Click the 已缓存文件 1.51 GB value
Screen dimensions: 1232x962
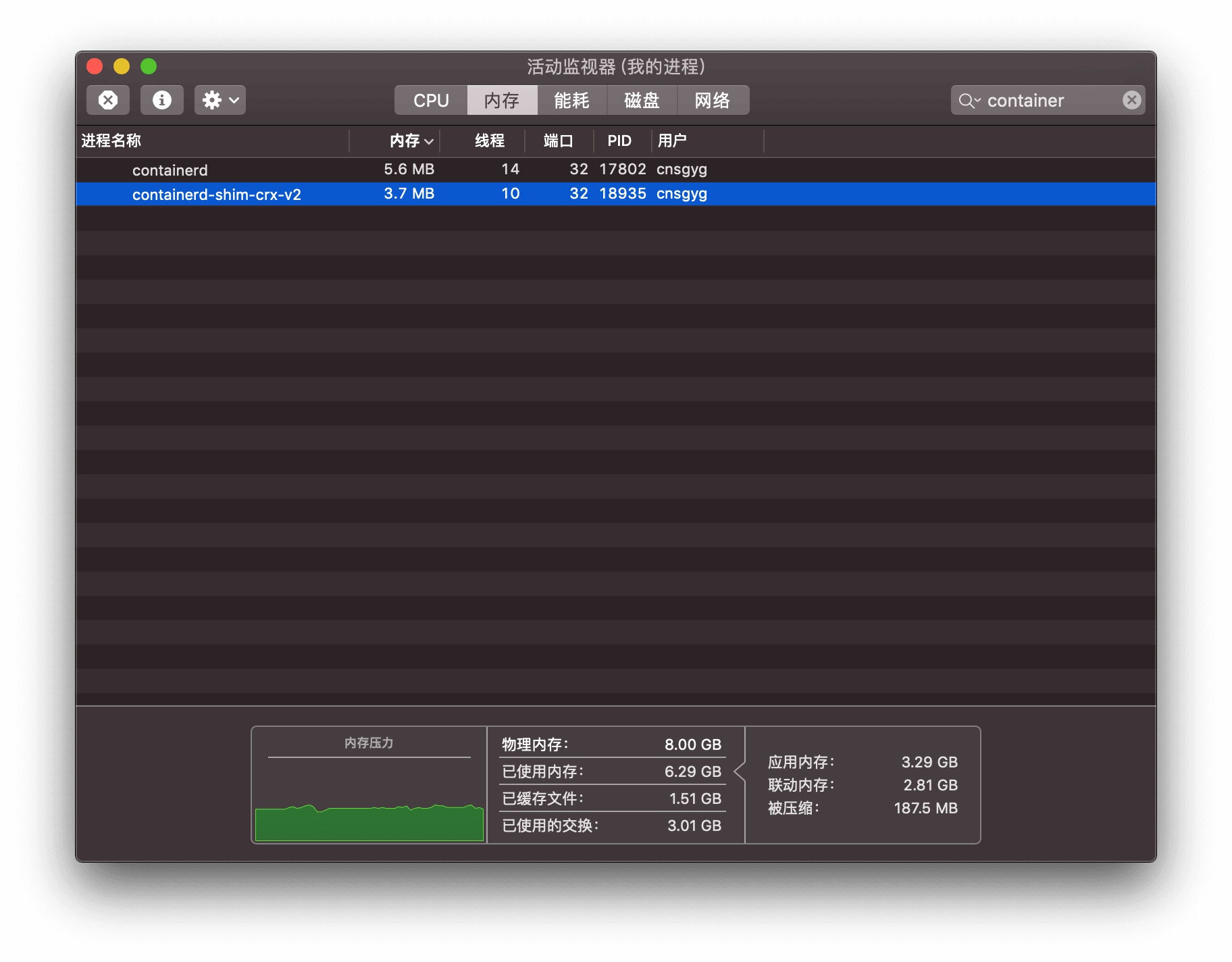(695, 799)
